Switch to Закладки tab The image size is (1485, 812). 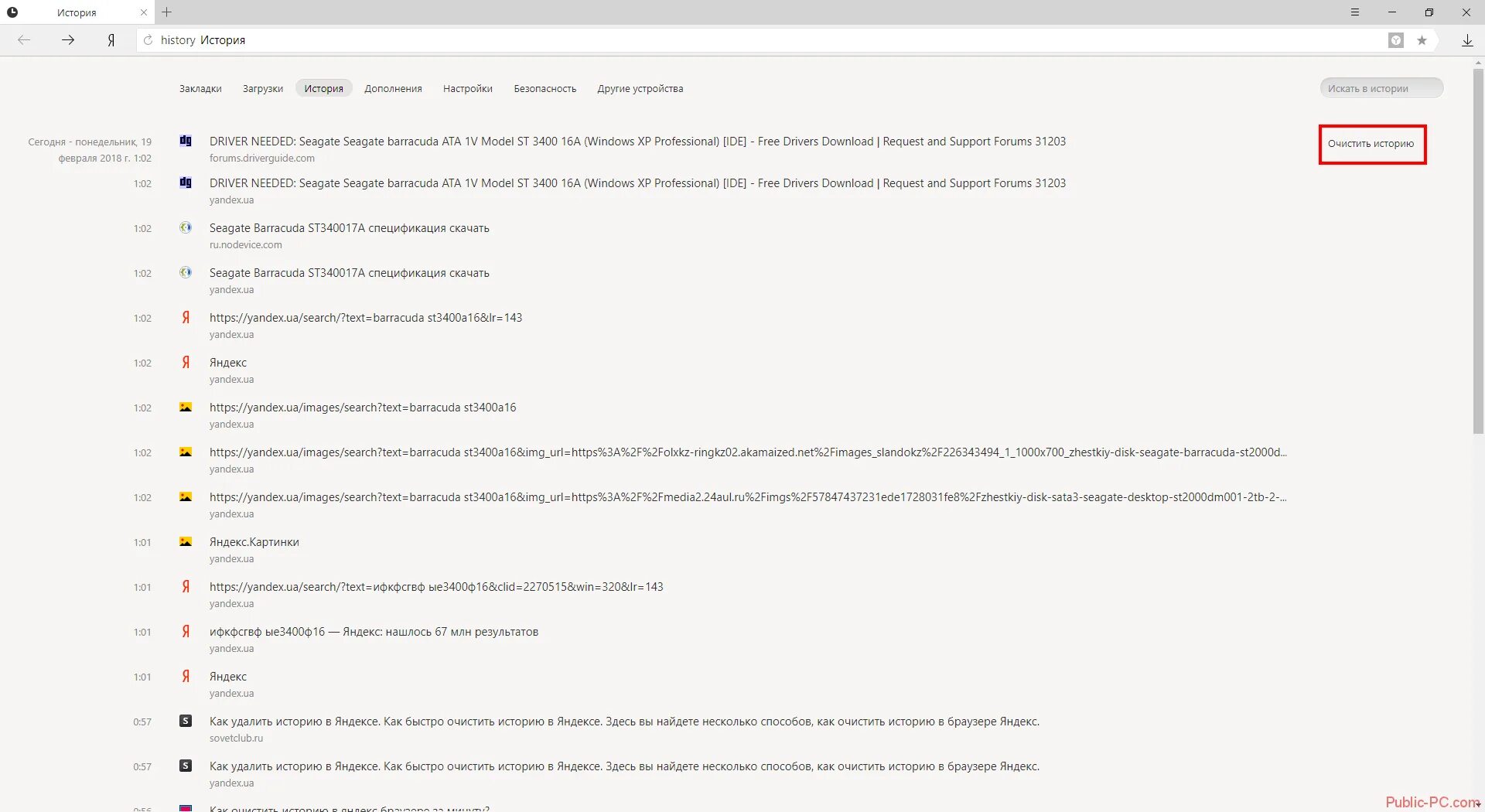tap(200, 89)
